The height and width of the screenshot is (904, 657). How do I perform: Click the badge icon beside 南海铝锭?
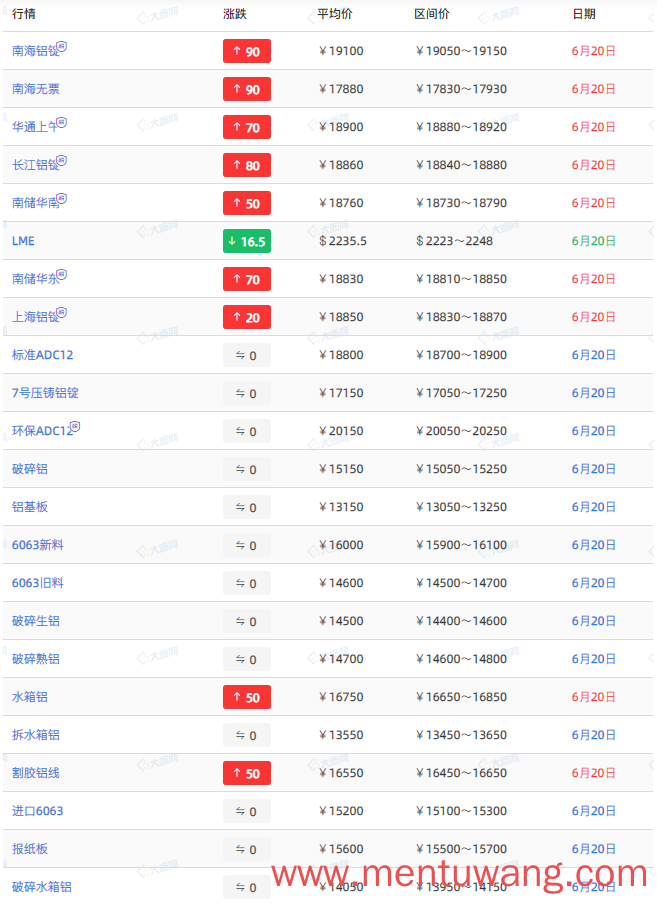(62, 46)
